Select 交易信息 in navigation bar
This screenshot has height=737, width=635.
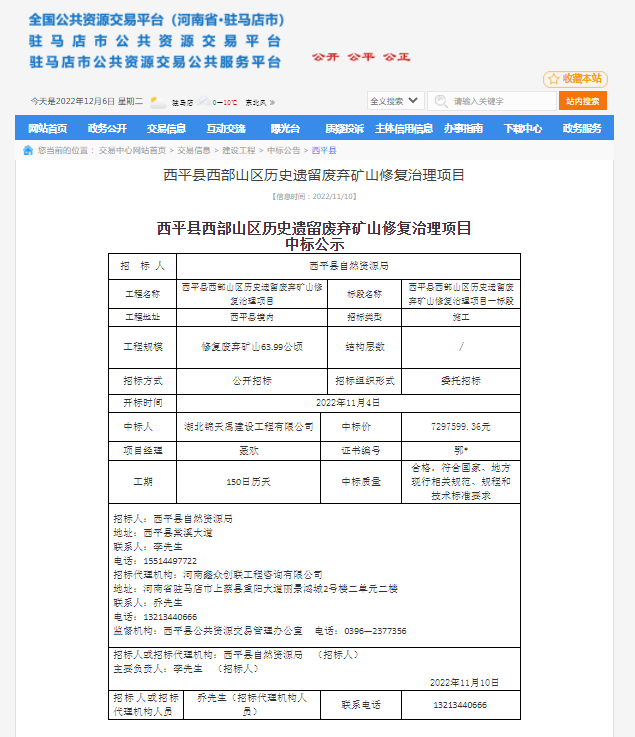166,128
